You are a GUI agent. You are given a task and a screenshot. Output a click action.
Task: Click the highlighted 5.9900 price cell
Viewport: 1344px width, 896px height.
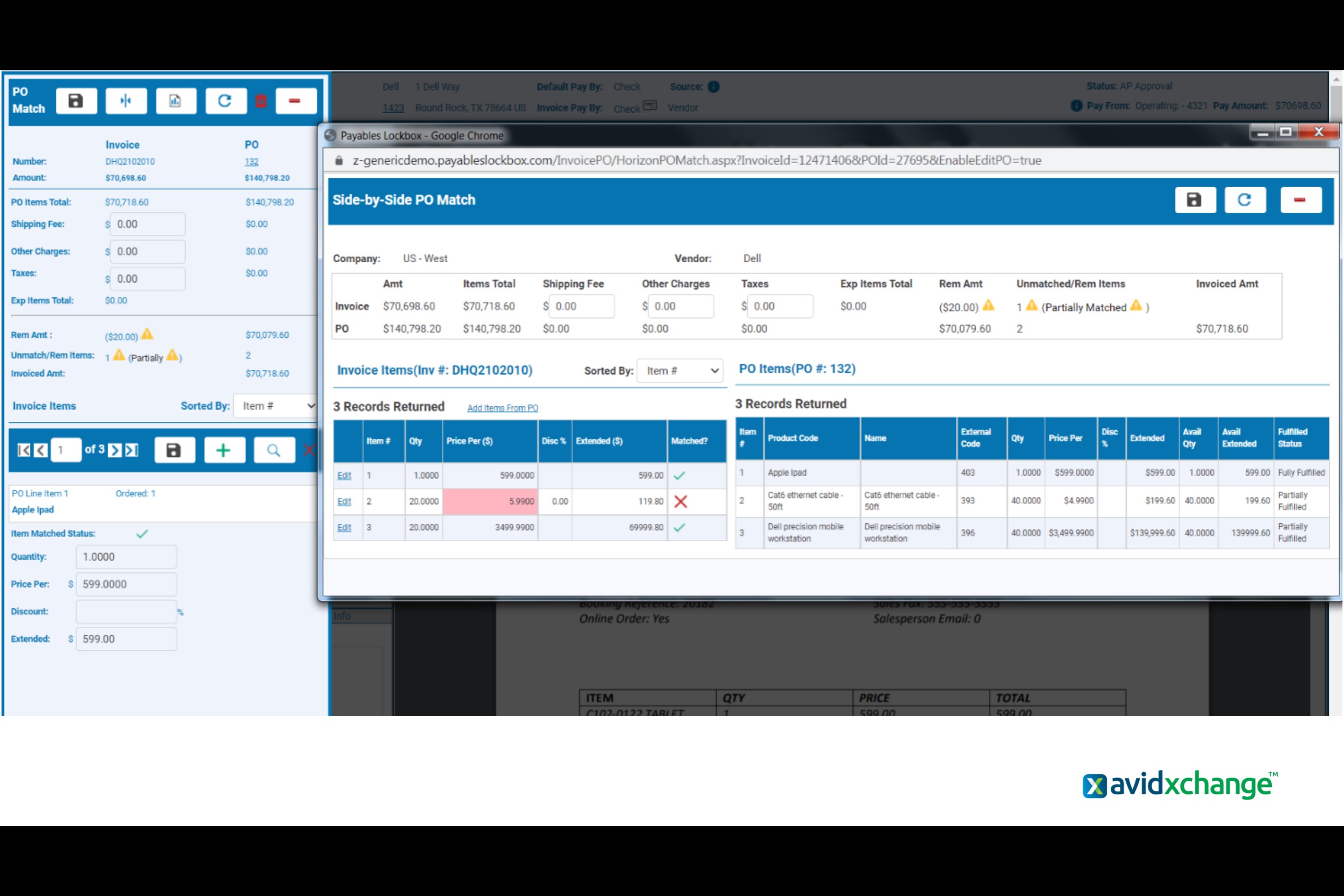[x=490, y=502]
